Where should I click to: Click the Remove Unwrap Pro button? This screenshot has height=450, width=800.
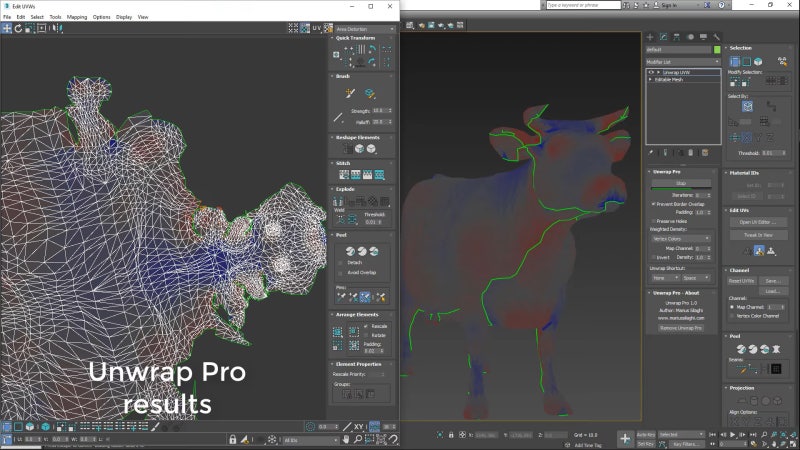coord(681,328)
